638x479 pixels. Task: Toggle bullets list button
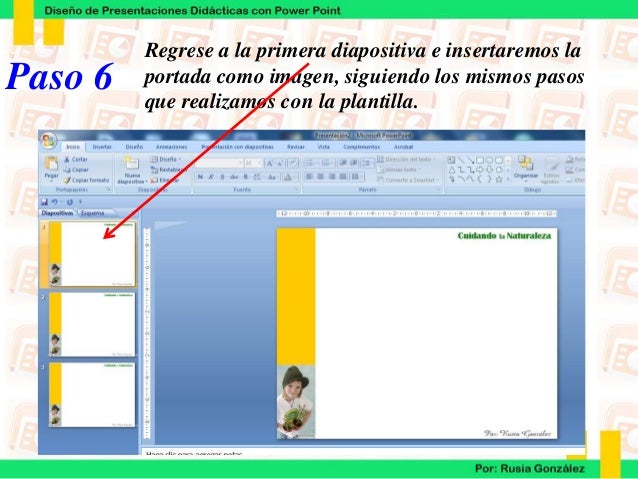[310, 164]
